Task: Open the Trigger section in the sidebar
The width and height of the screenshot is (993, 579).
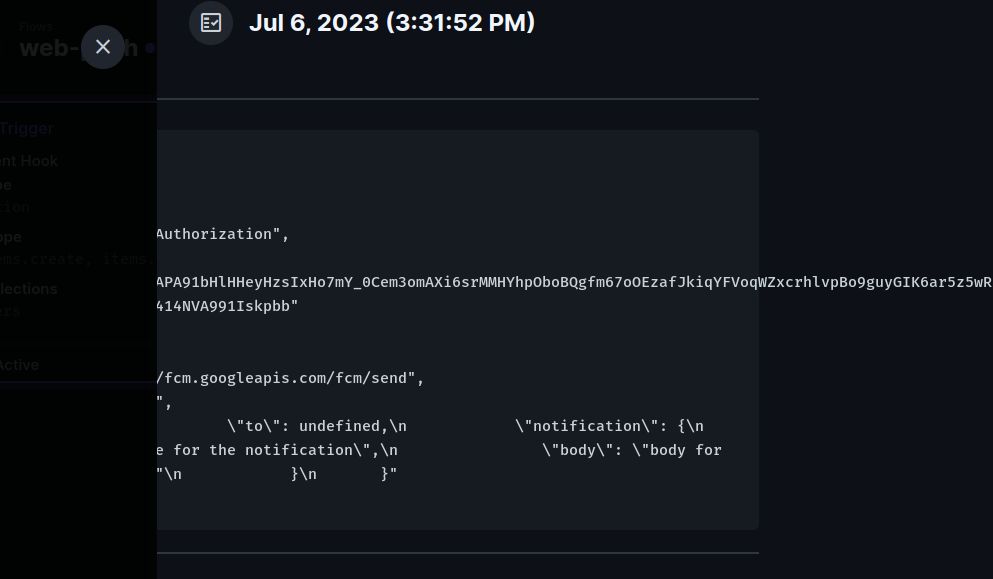Action: pyautogui.click(x=27, y=128)
